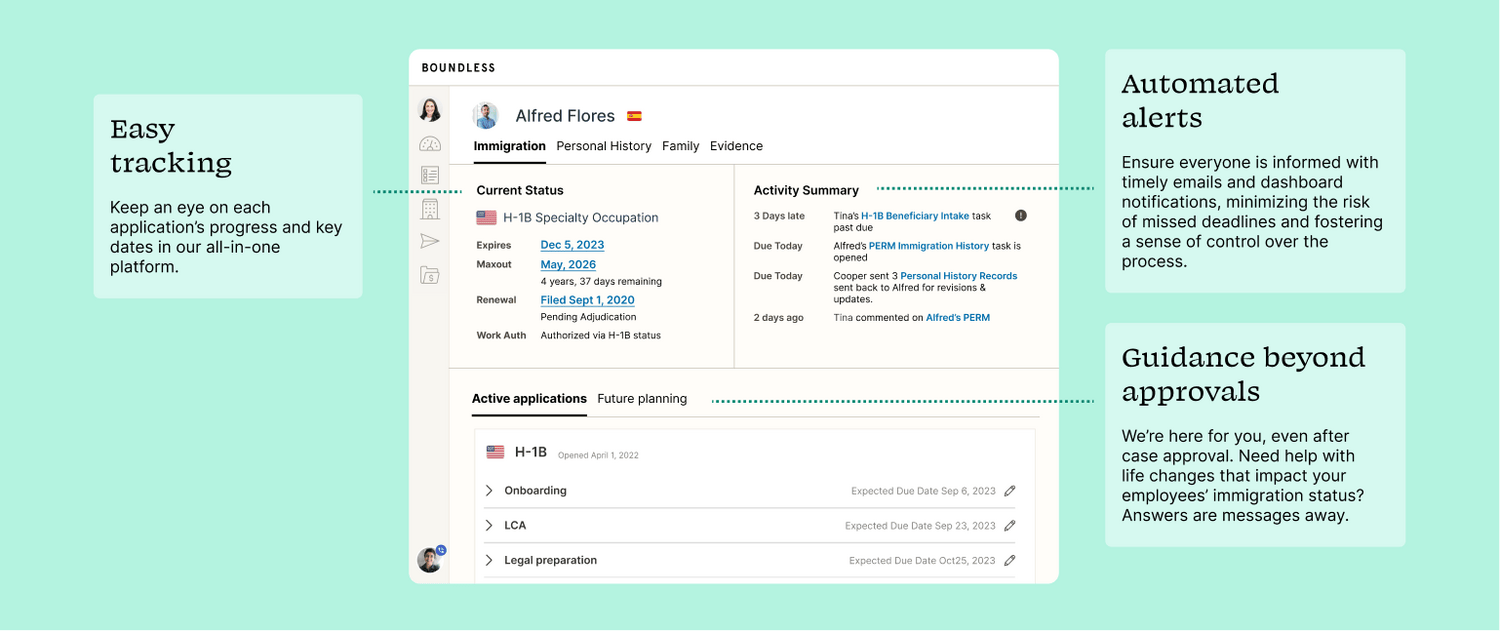Viewport: 1500px width, 631px height.
Task: Open the Dec 5, 2023 expiry link
Action: coord(572,245)
